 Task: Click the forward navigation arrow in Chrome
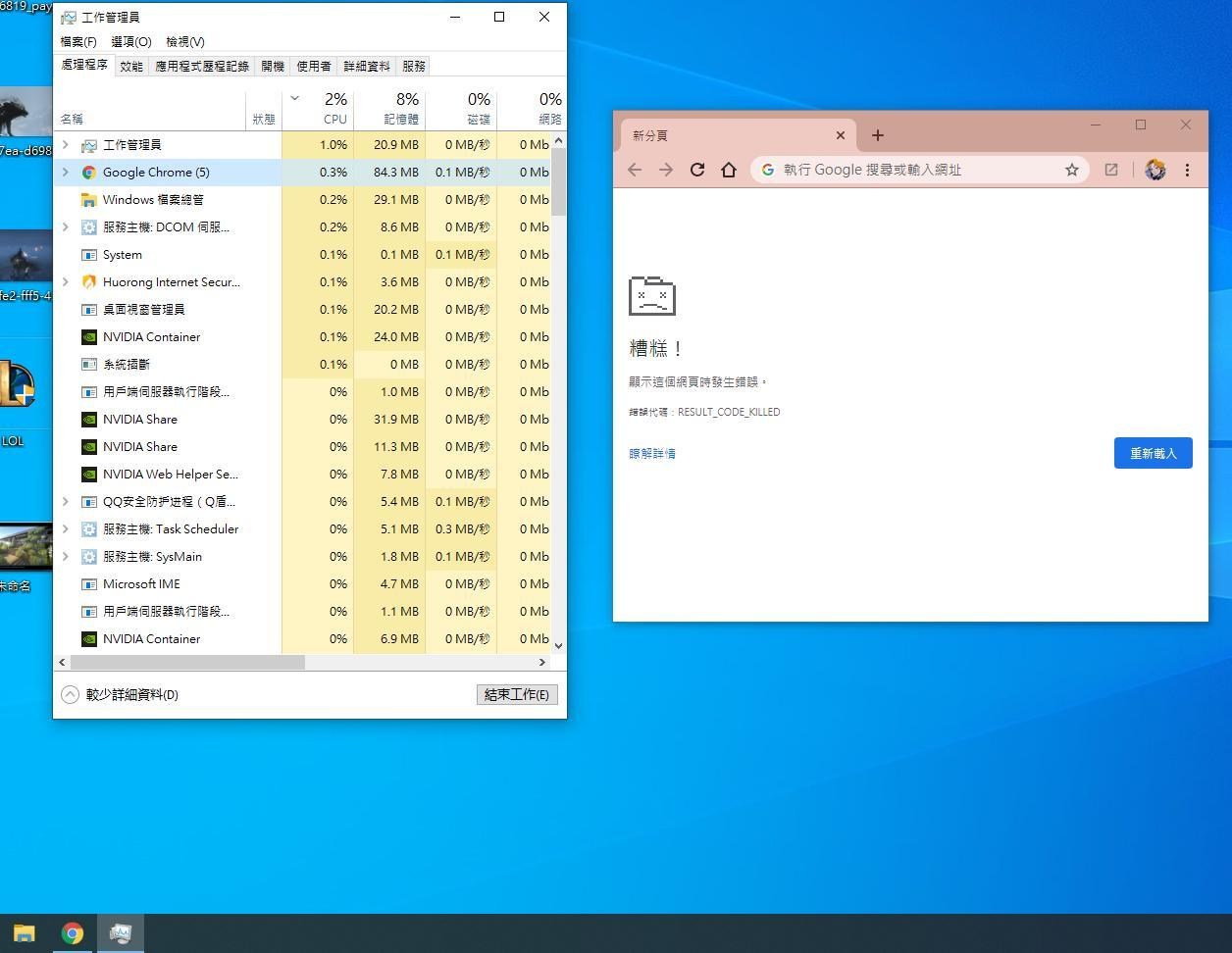click(666, 169)
